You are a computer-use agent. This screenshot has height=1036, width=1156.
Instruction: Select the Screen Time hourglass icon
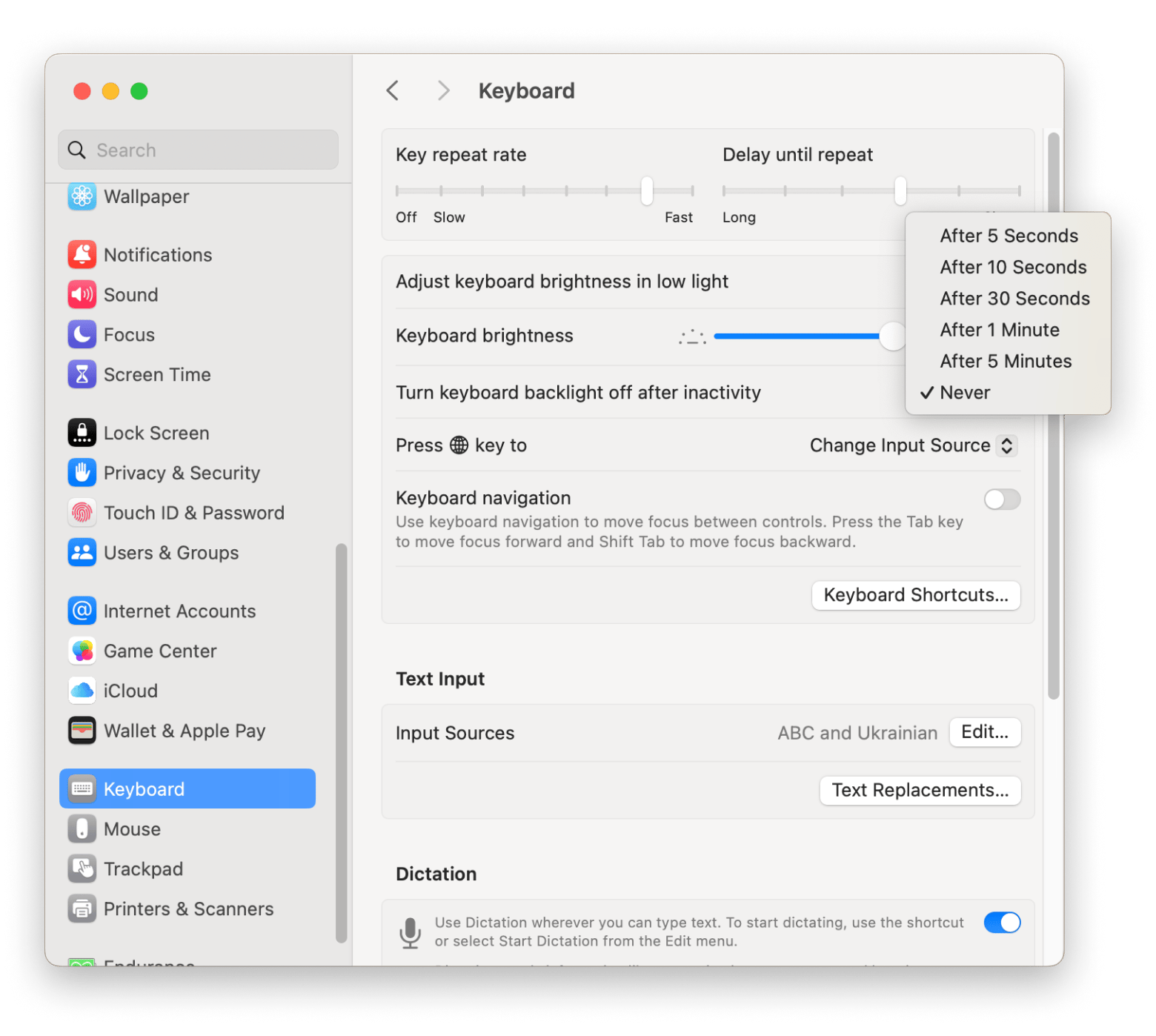(x=82, y=375)
